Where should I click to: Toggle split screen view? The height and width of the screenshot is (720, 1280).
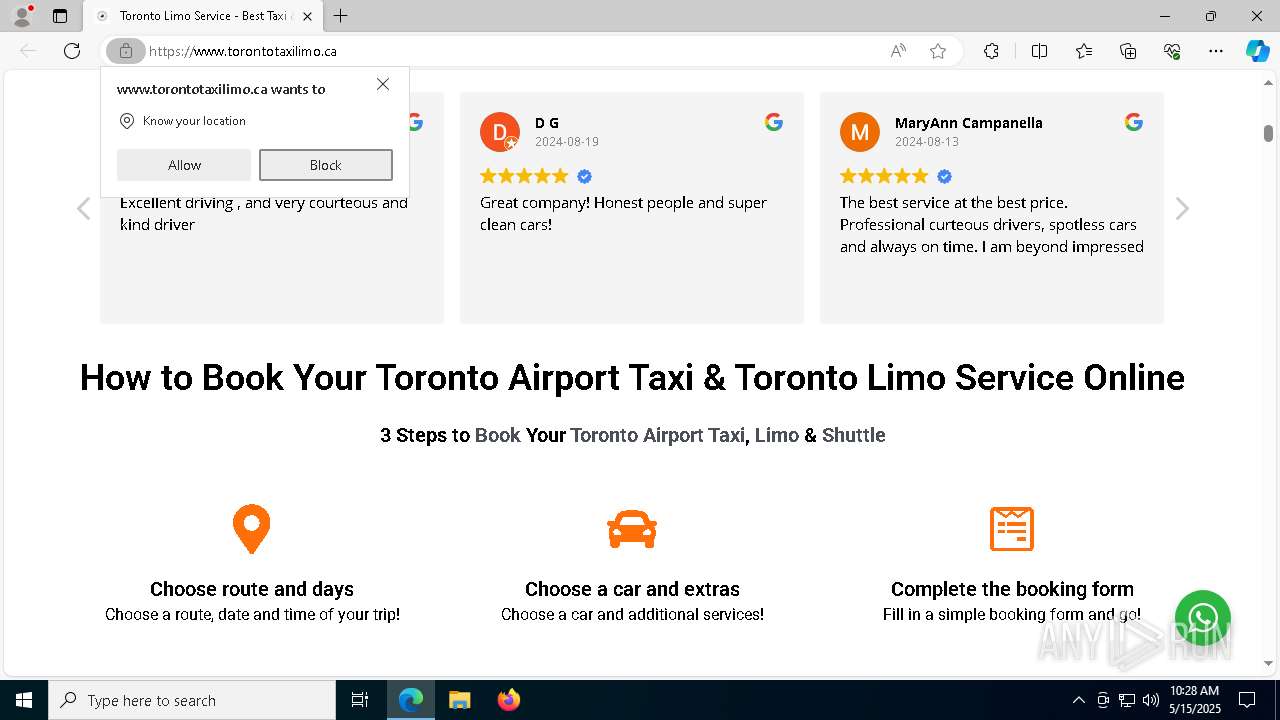click(1039, 51)
